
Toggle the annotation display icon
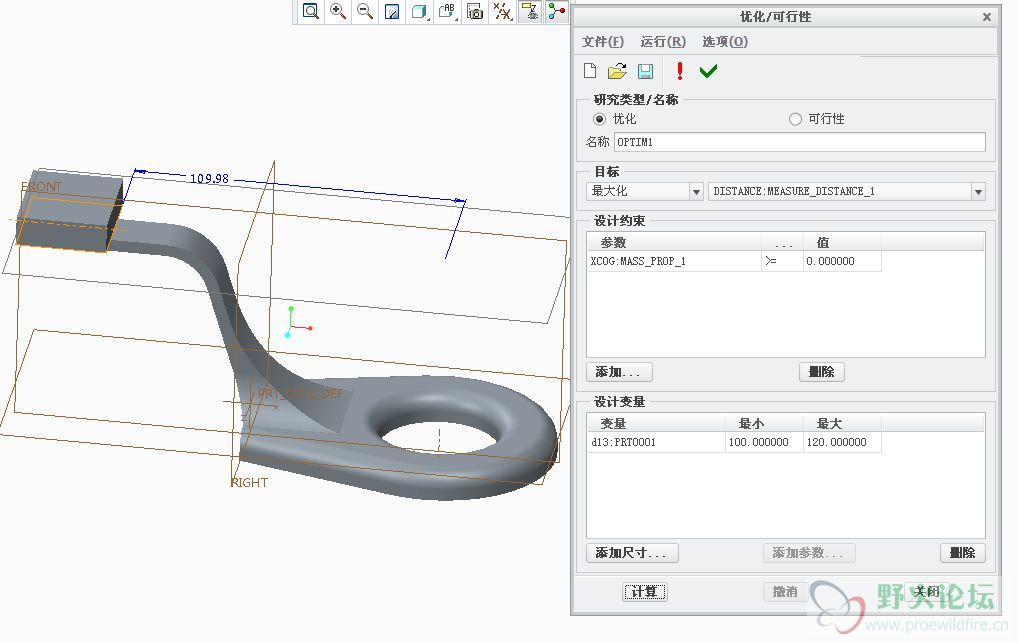tap(530, 11)
